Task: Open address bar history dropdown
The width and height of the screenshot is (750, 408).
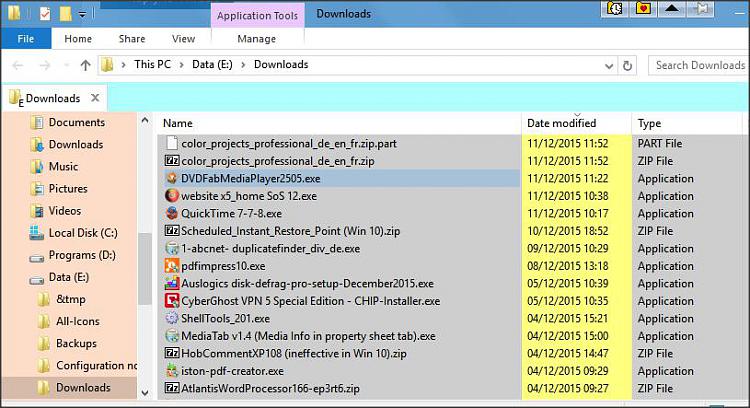Action: (609, 66)
